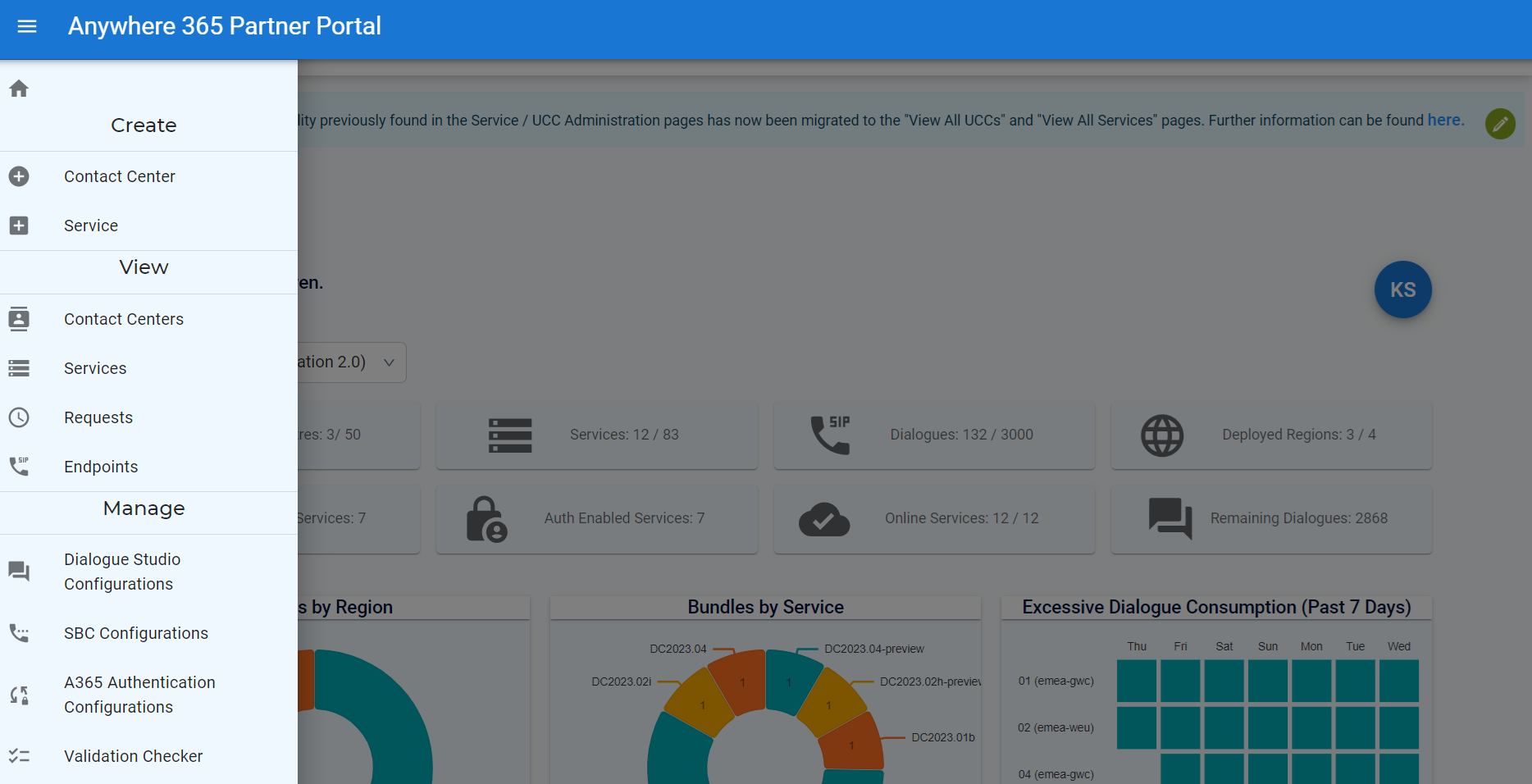Open Dialogue Studio Configurations menu item
Image resolution: width=1532 pixels, height=784 pixels.
tap(148, 572)
